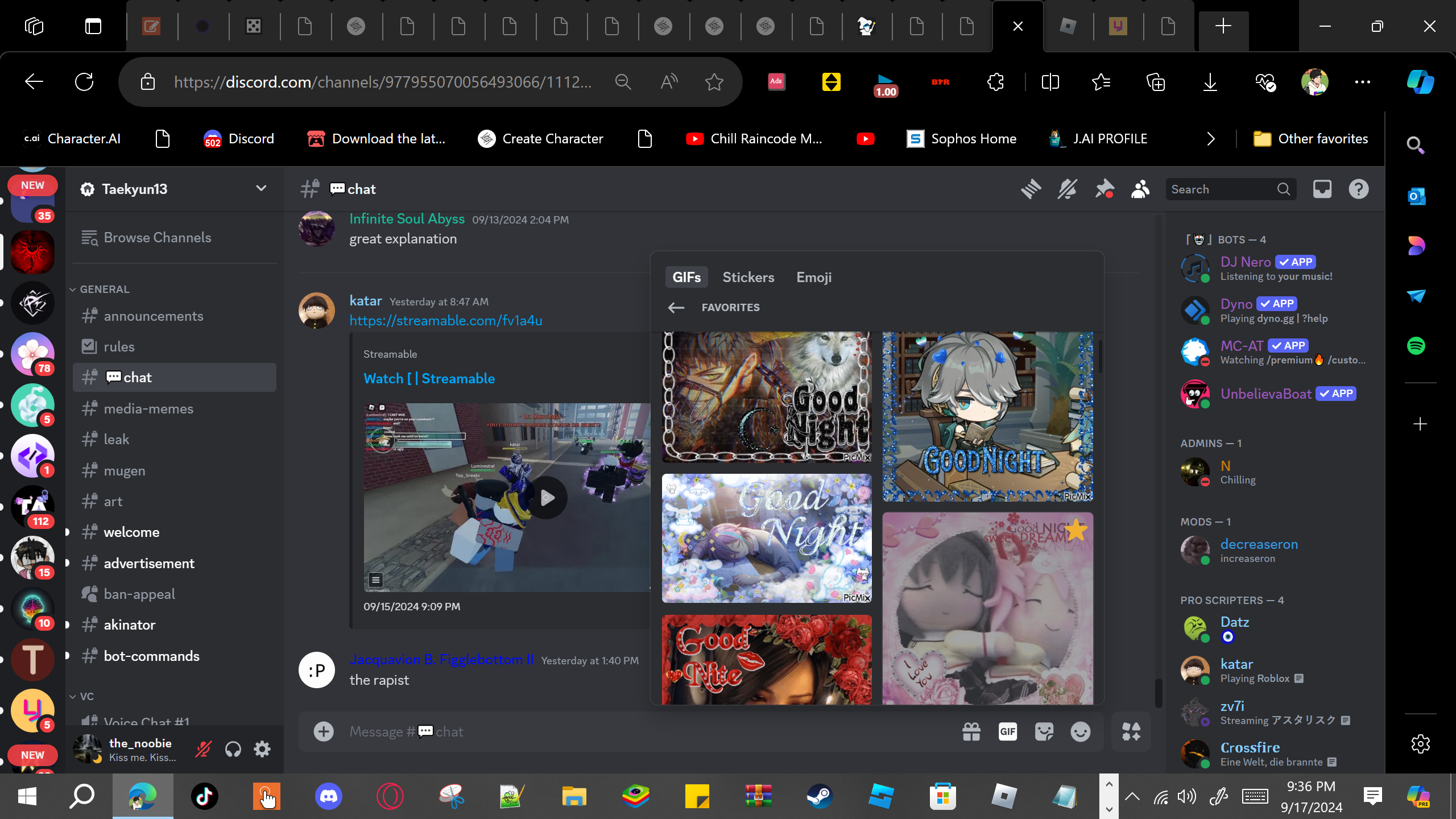This screenshot has width=1456, height=819.
Task: Open pinned messages icon
Action: (x=1104, y=189)
